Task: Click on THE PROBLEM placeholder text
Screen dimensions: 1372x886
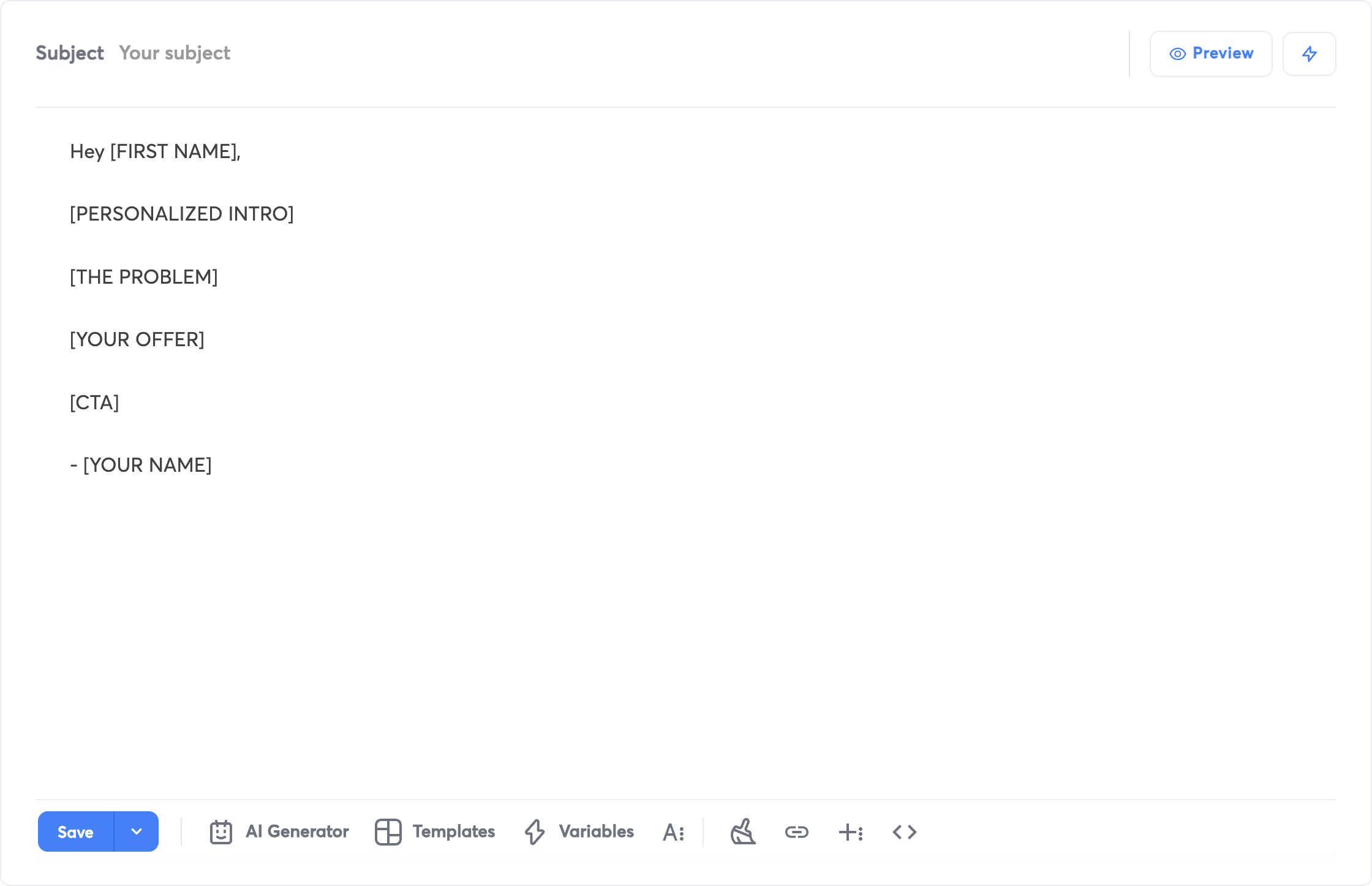Action: [144, 276]
